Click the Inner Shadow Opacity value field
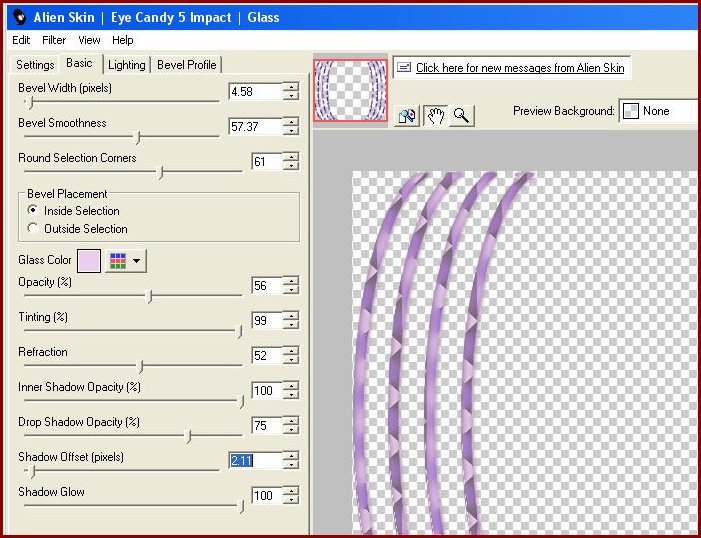 click(267, 390)
